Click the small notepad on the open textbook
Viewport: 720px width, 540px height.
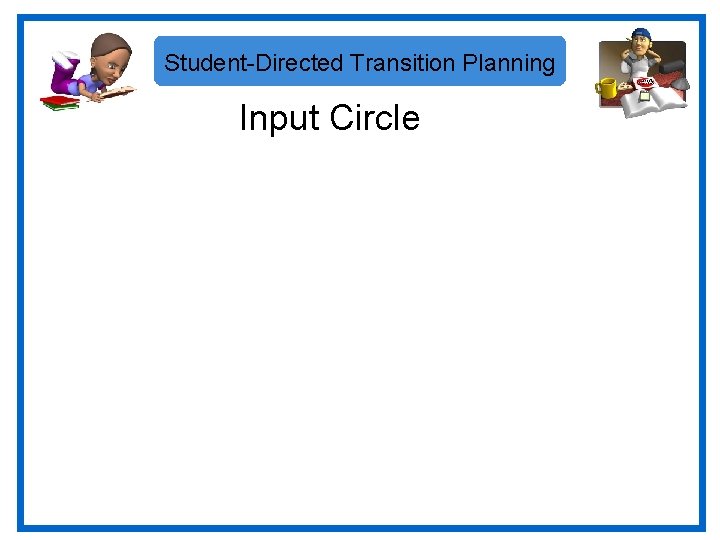click(645, 97)
